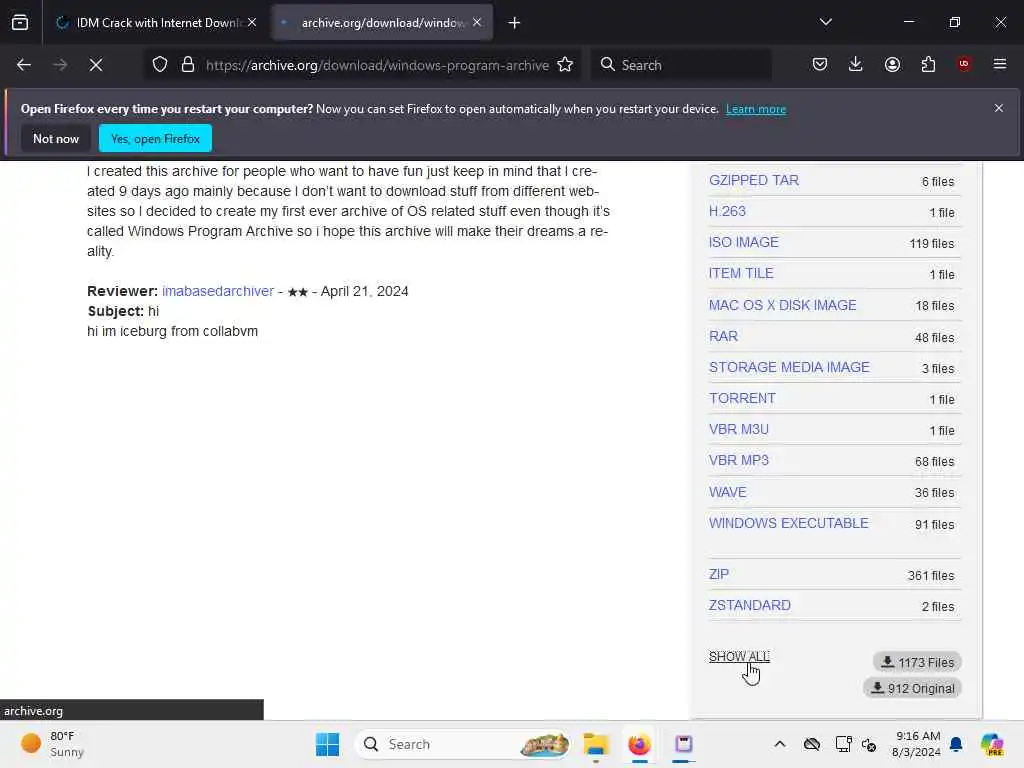Open File Explorer from taskbar
The image size is (1024, 768).
coord(596,744)
